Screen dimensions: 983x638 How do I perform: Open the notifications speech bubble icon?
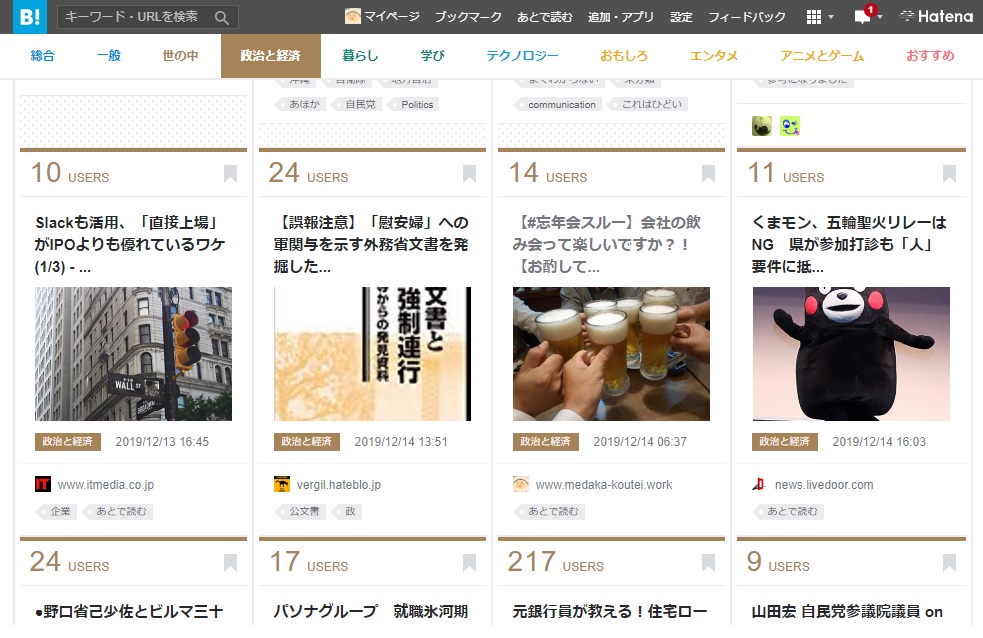coord(863,17)
